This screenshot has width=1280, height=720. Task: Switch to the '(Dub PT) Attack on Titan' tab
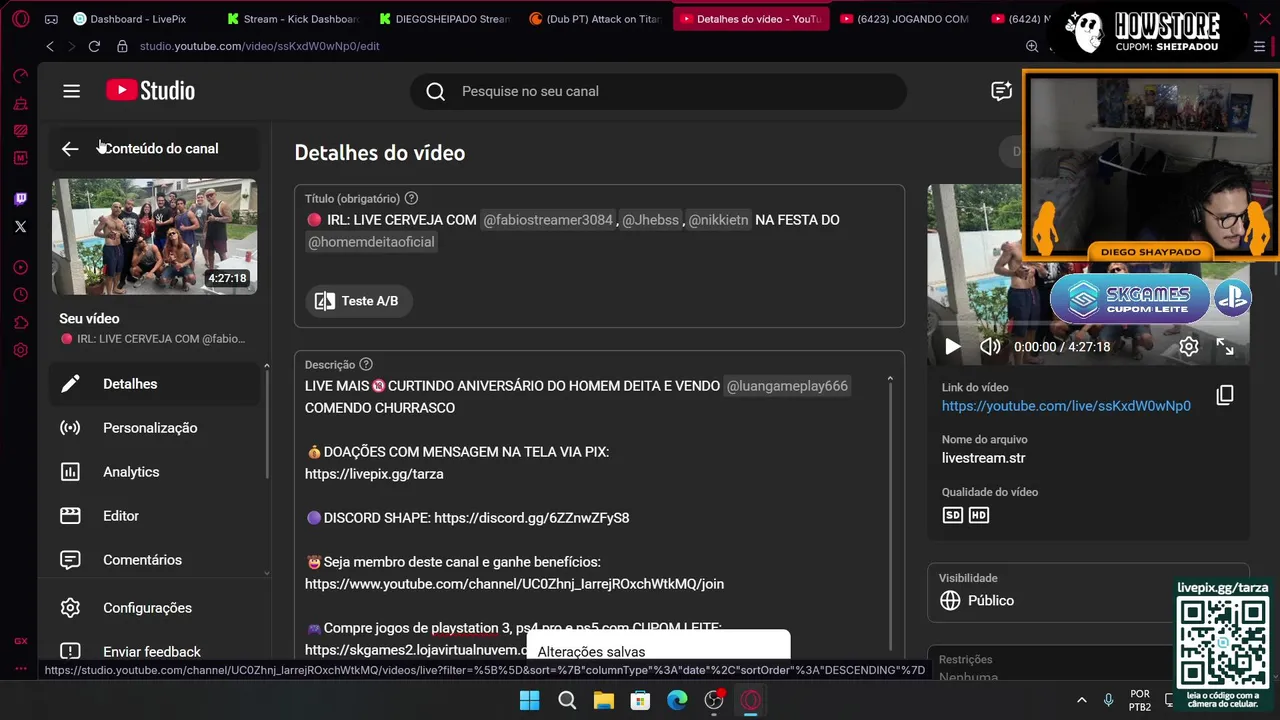tap(597, 19)
